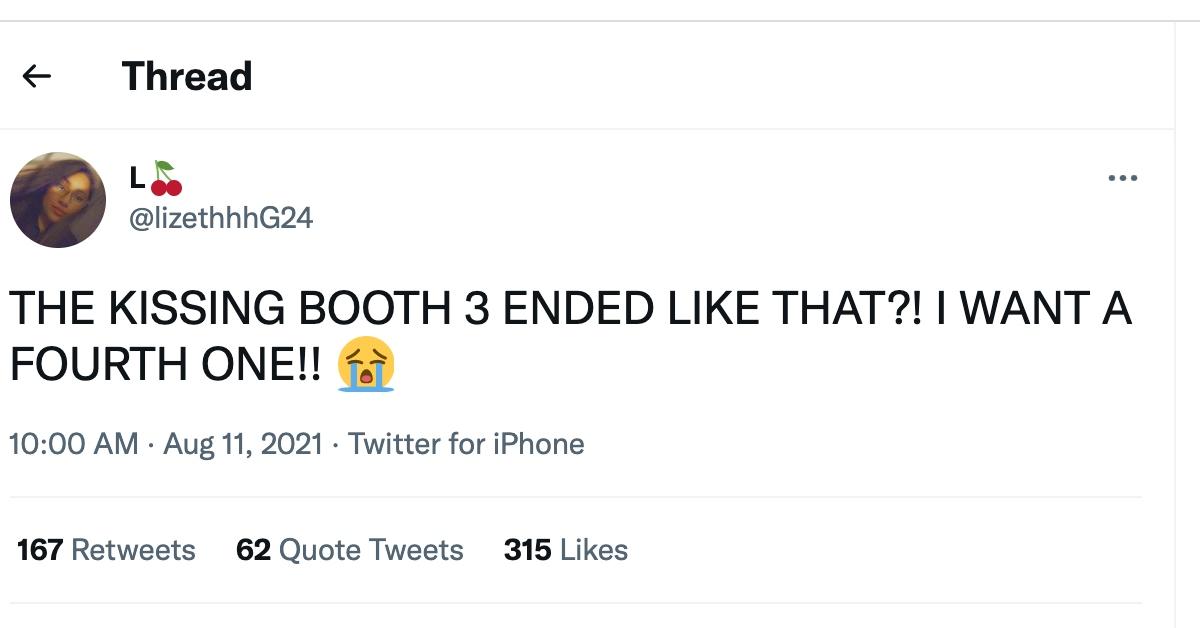This screenshot has height=628, width=1200.
Task: Click the tweet text about Kissing Booth 3
Action: click(500, 308)
